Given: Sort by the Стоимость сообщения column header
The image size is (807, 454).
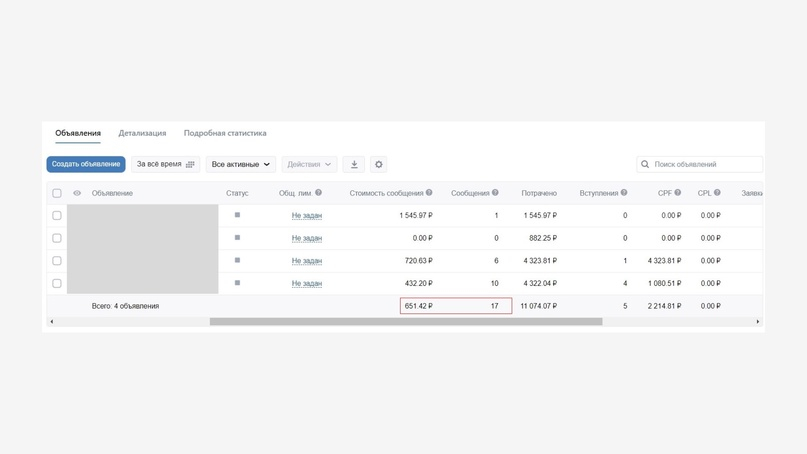Looking at the screenshot, I should click(x=386, y=193).
